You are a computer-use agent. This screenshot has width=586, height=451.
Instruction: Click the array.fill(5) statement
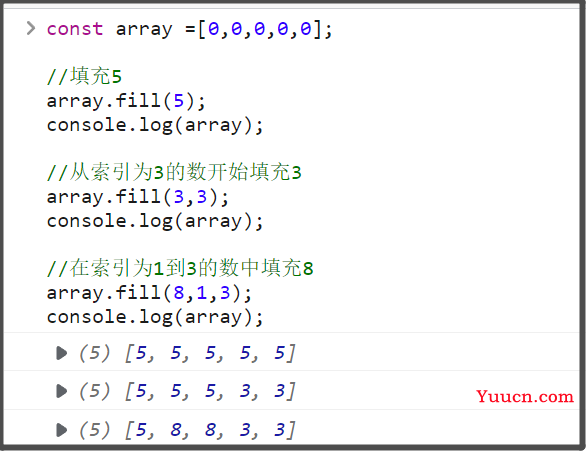pos(126,101)
